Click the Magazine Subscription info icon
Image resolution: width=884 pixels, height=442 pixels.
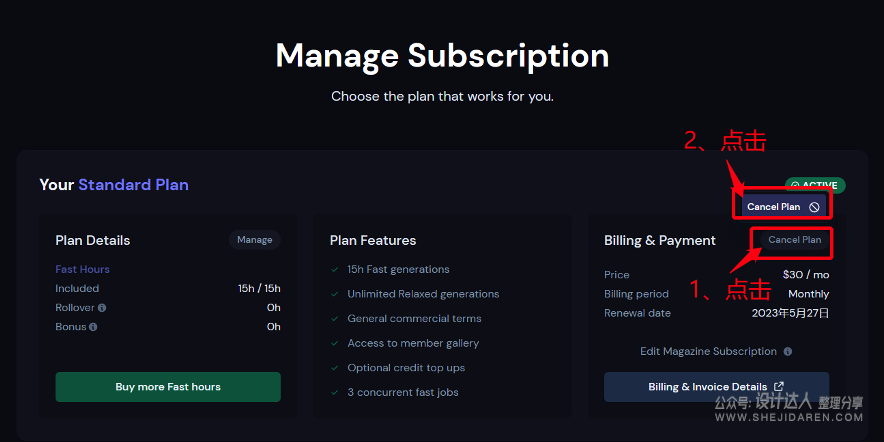788,352
